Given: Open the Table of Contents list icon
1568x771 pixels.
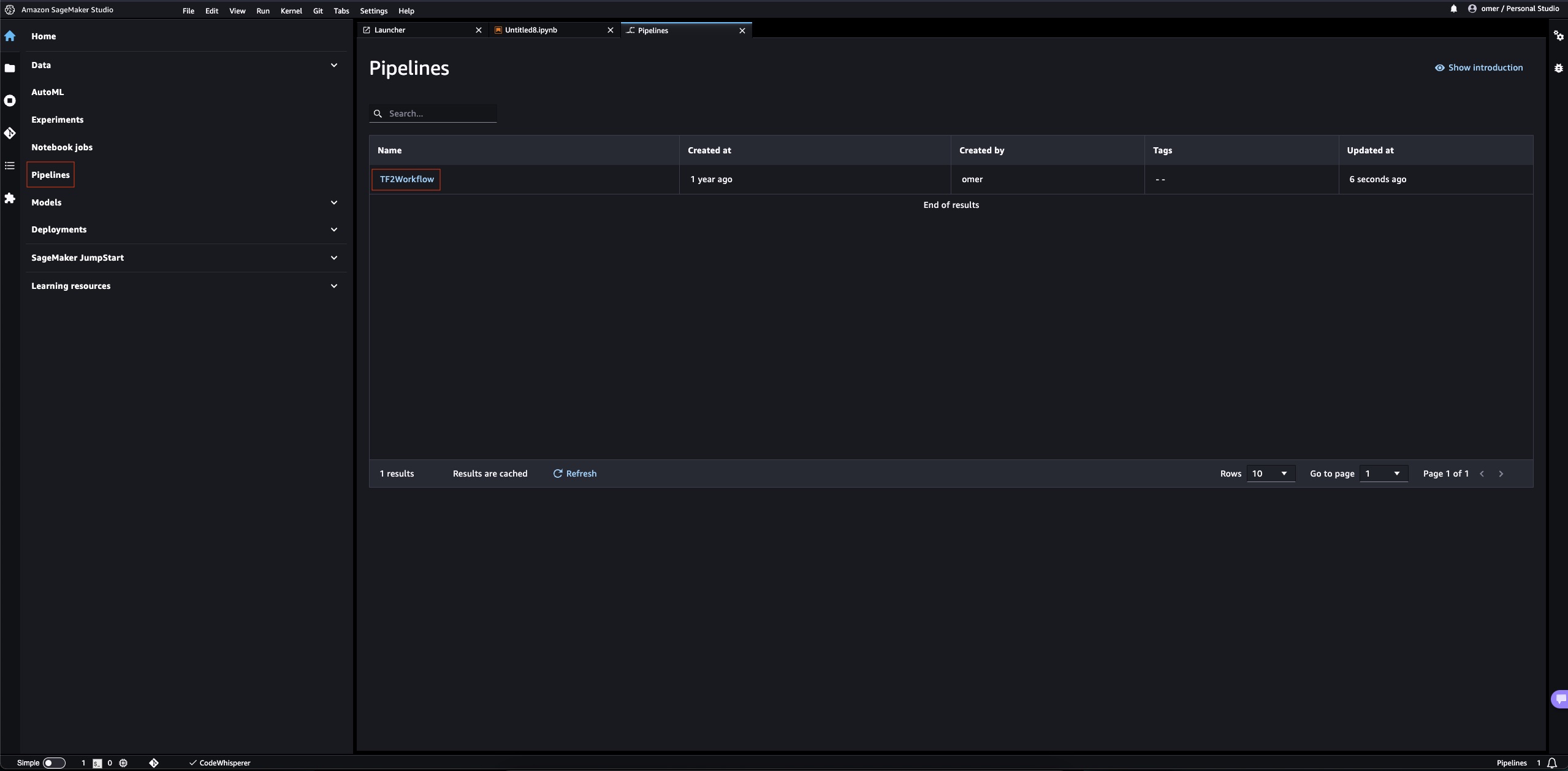Looking at the screenshot, I should tap(10, 166).
